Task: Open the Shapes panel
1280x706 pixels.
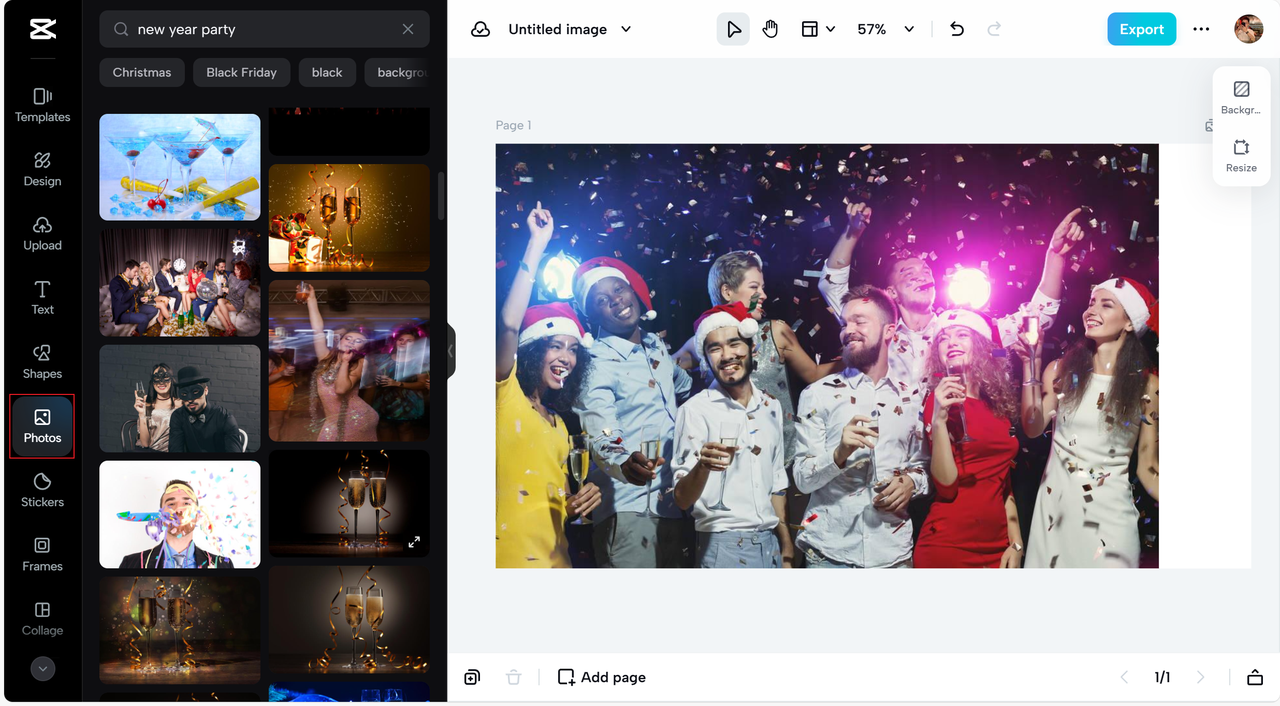Action: 42,361
